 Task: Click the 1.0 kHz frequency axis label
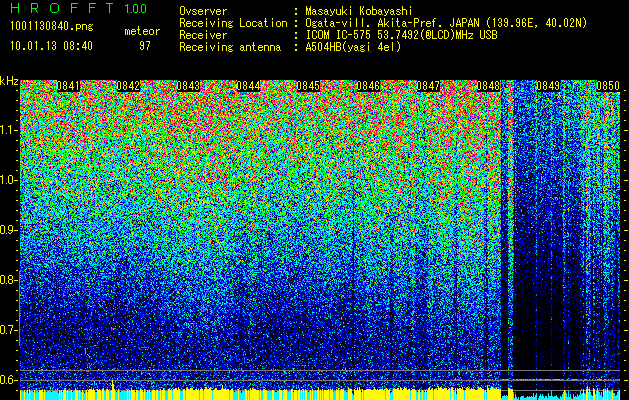click(8, 181)
